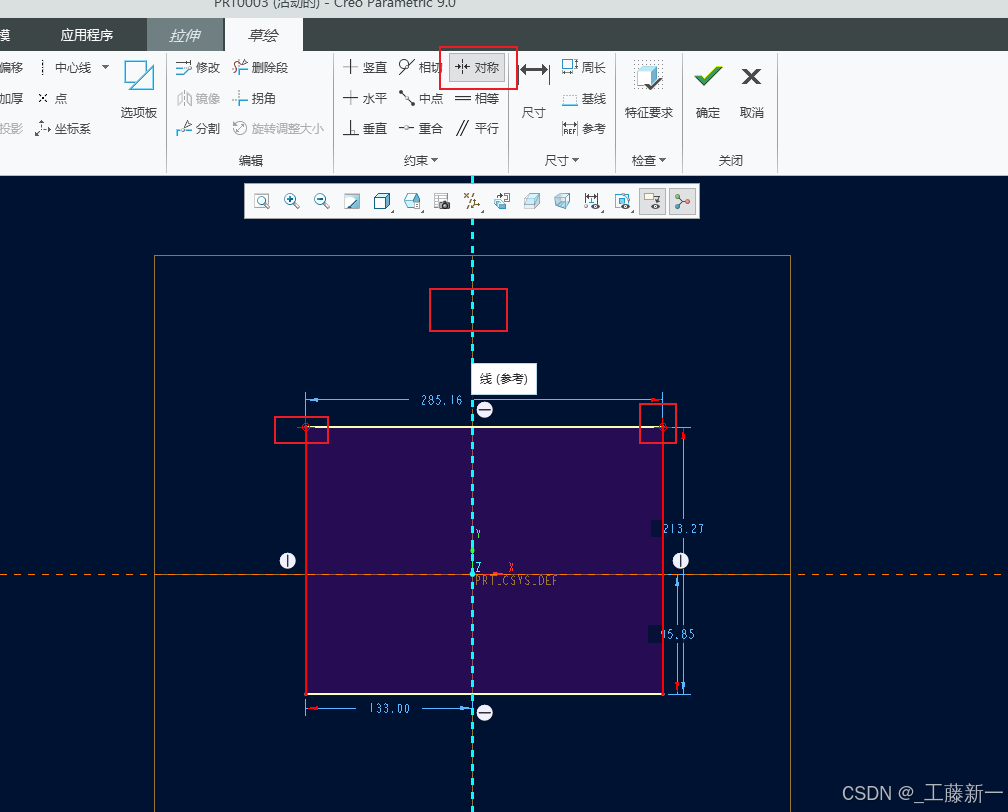1008x812 pixels.
Task: Click the Sketch View orientation icon
Action: pyautogui.click(x=502, y=201)
